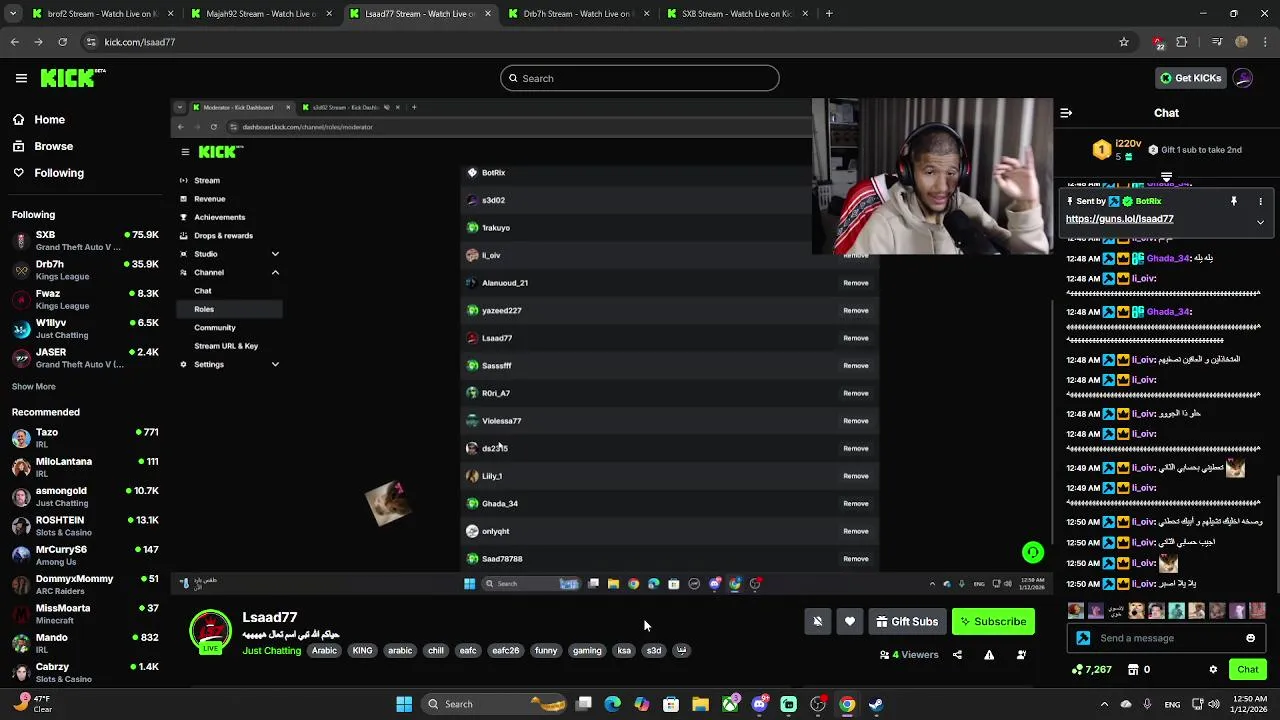Open SXB channel in Following list
The height and width of the screenshot is (720, 1280).
[x=85, y=241]
